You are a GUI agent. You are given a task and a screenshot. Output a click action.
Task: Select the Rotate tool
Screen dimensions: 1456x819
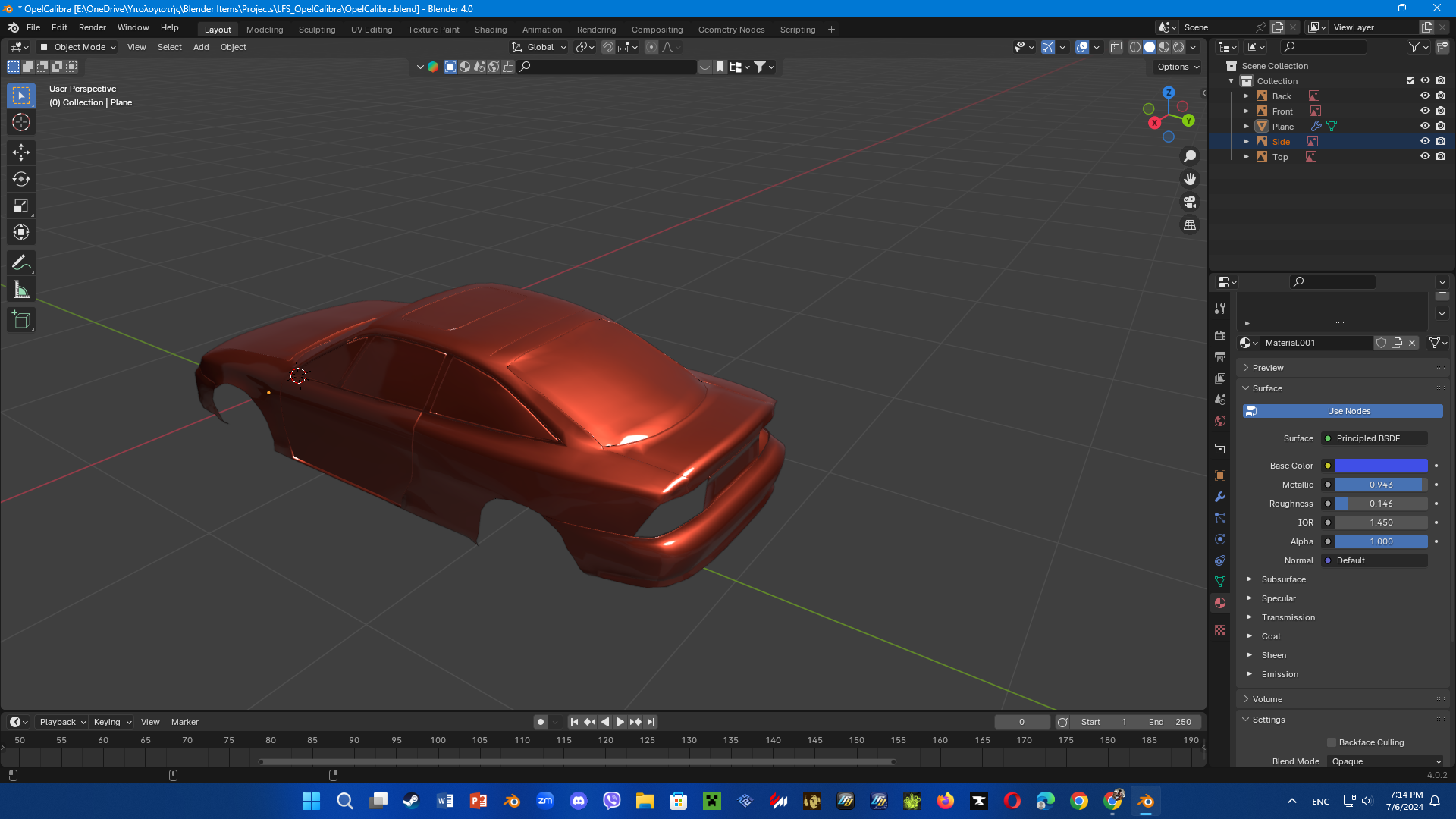pyautogui.click(x=21, y=179)
